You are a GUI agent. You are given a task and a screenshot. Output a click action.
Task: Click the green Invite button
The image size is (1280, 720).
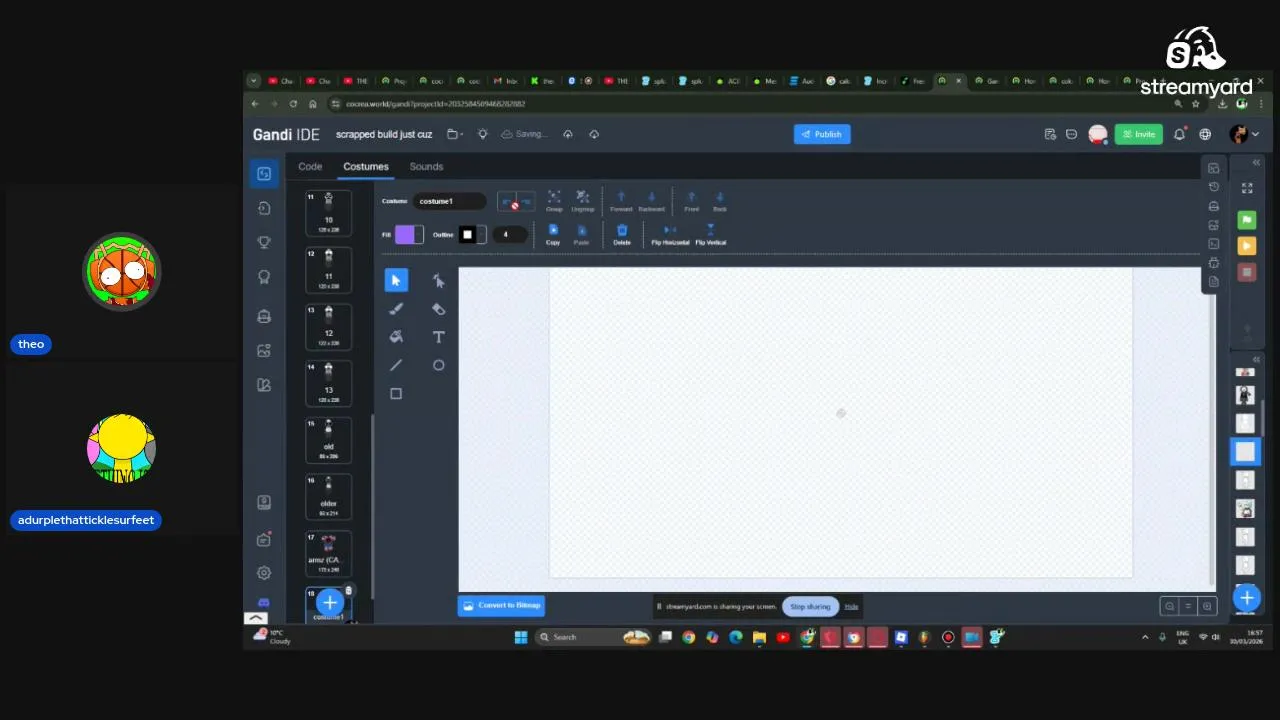pyautogui.click(x=1139, y=134)
